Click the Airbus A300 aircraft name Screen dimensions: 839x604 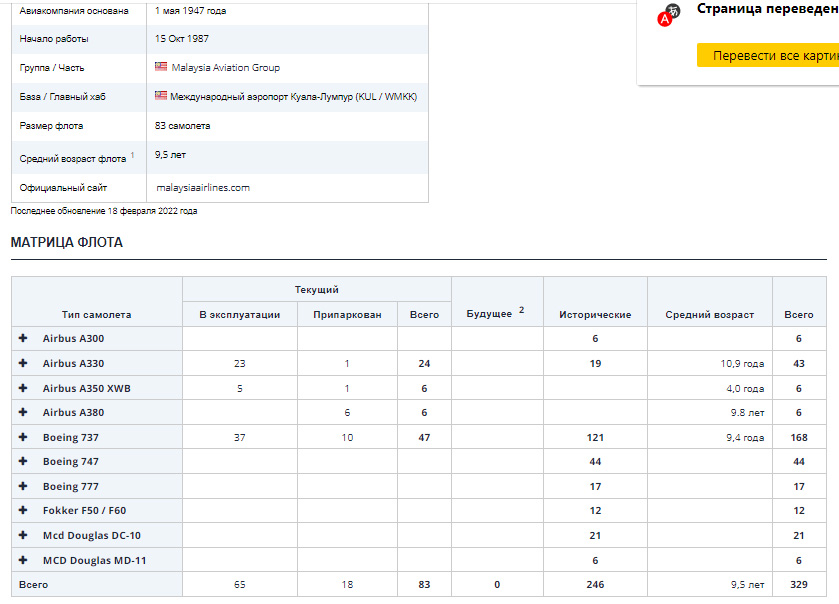click(x=73, y=339)
